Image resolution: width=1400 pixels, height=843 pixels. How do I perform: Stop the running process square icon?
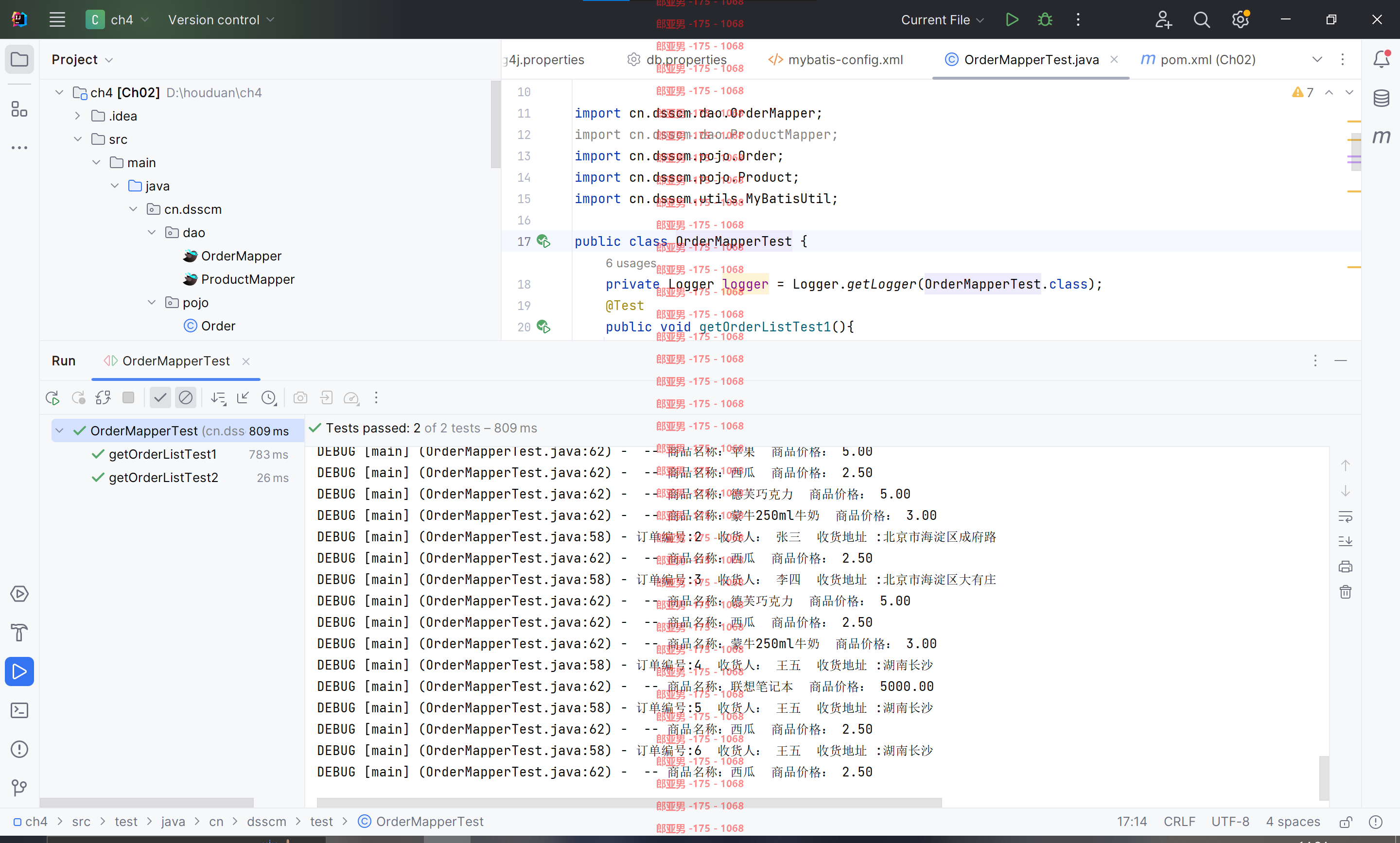128,398
